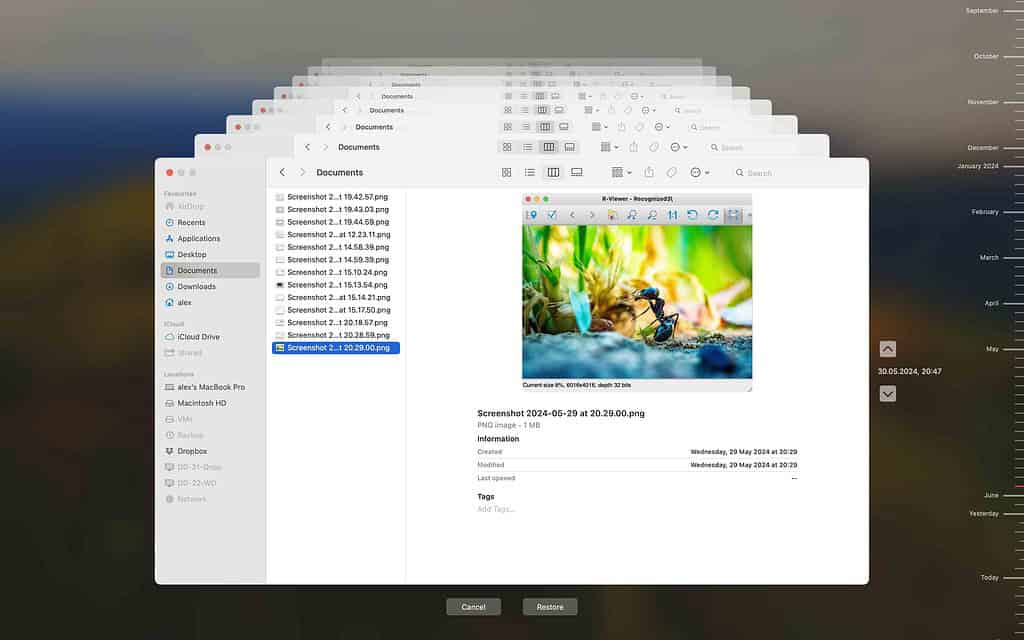Click the Tags icon in Finder toolbar

[x=672, y=172]
